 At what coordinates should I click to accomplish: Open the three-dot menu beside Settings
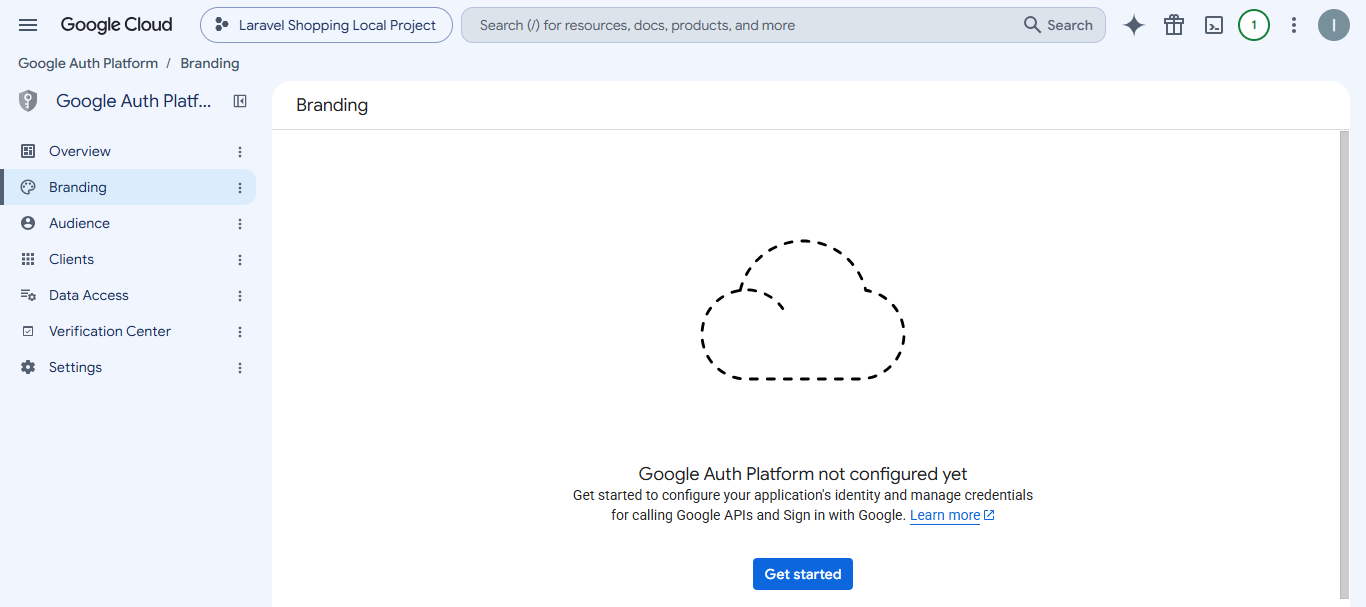[x=240, y=368]
